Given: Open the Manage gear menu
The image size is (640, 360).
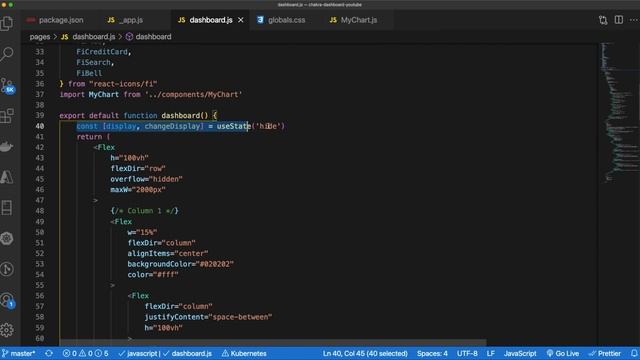Looking at the screenshot, I should point(7,329).
